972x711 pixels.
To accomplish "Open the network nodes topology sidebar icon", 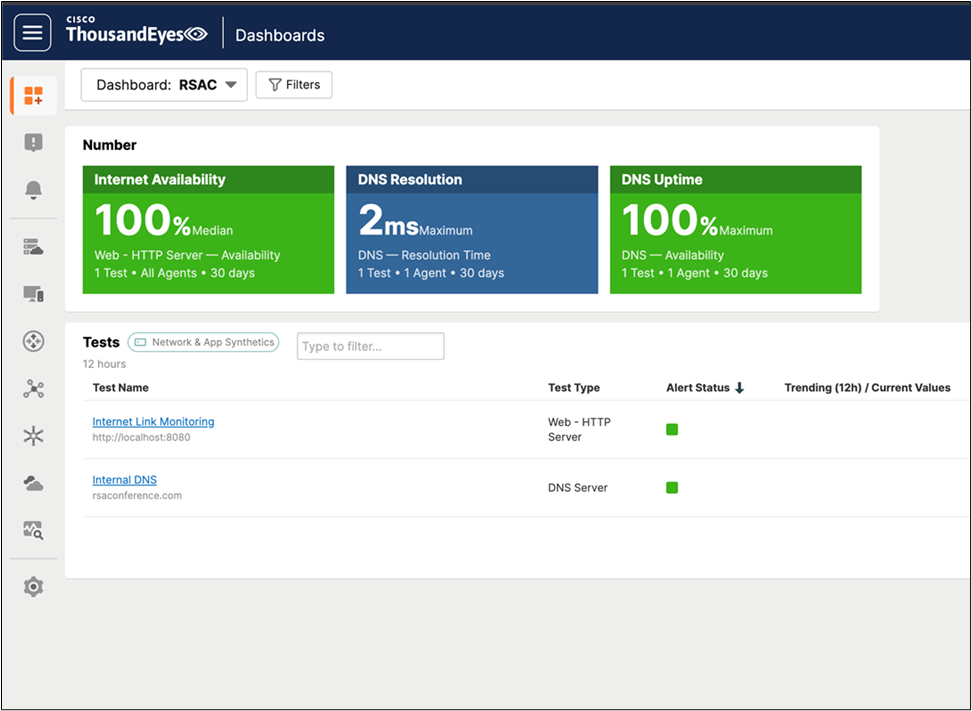I will point(33,389).
